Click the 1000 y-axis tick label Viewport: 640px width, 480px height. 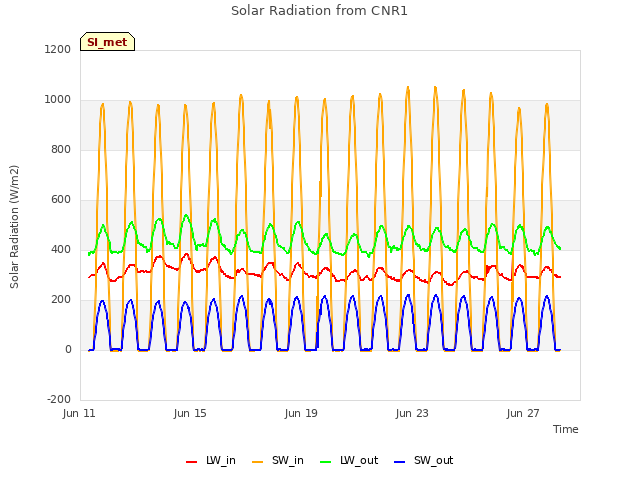click(x=58, y=100)
